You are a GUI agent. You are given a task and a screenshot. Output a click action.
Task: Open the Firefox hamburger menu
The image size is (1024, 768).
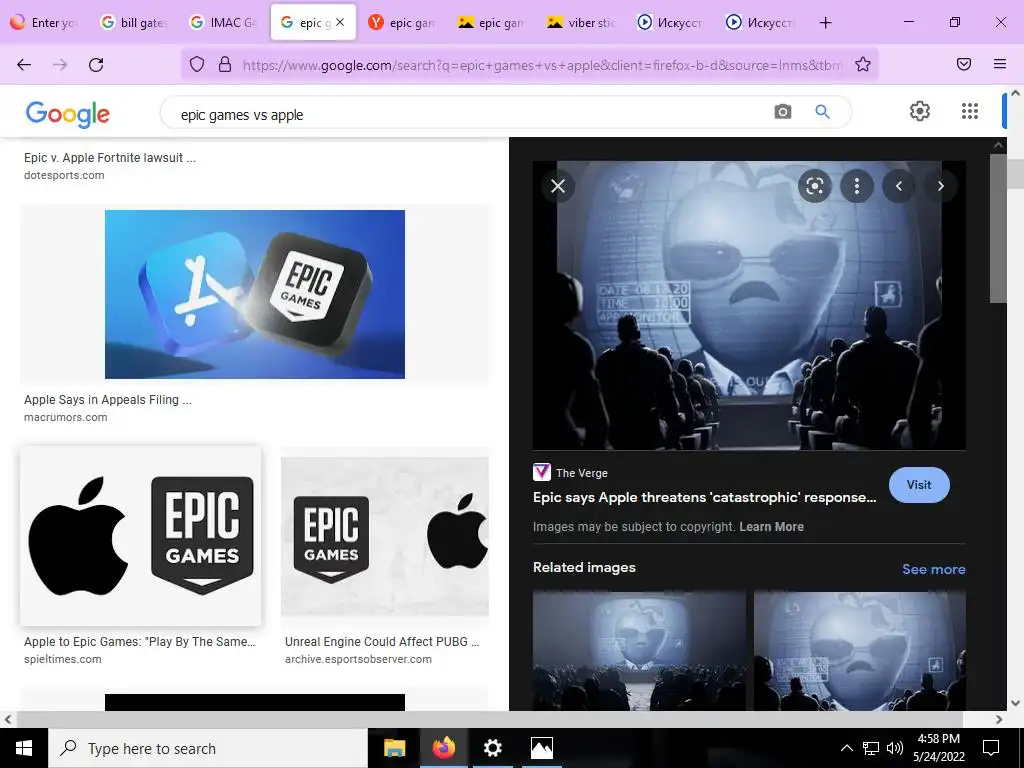click(1000, 64)
